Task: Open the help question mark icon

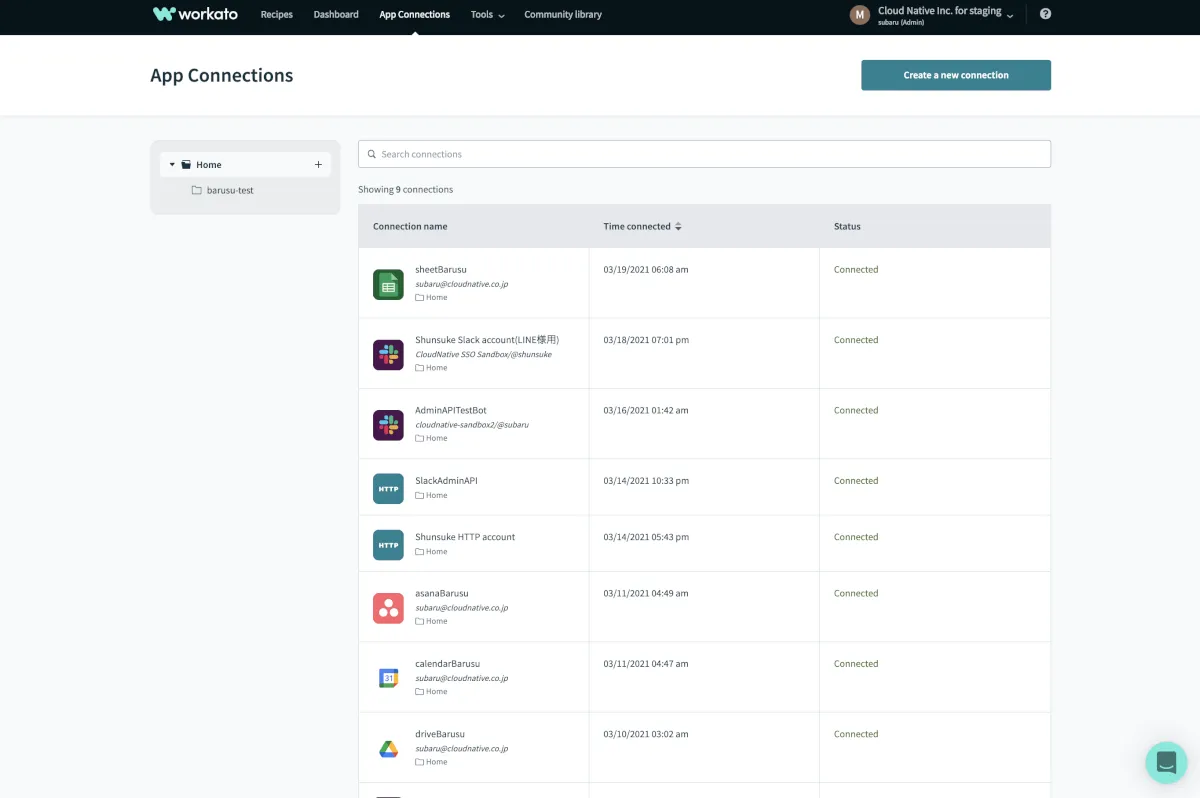Action: (x=1045, y=14)
